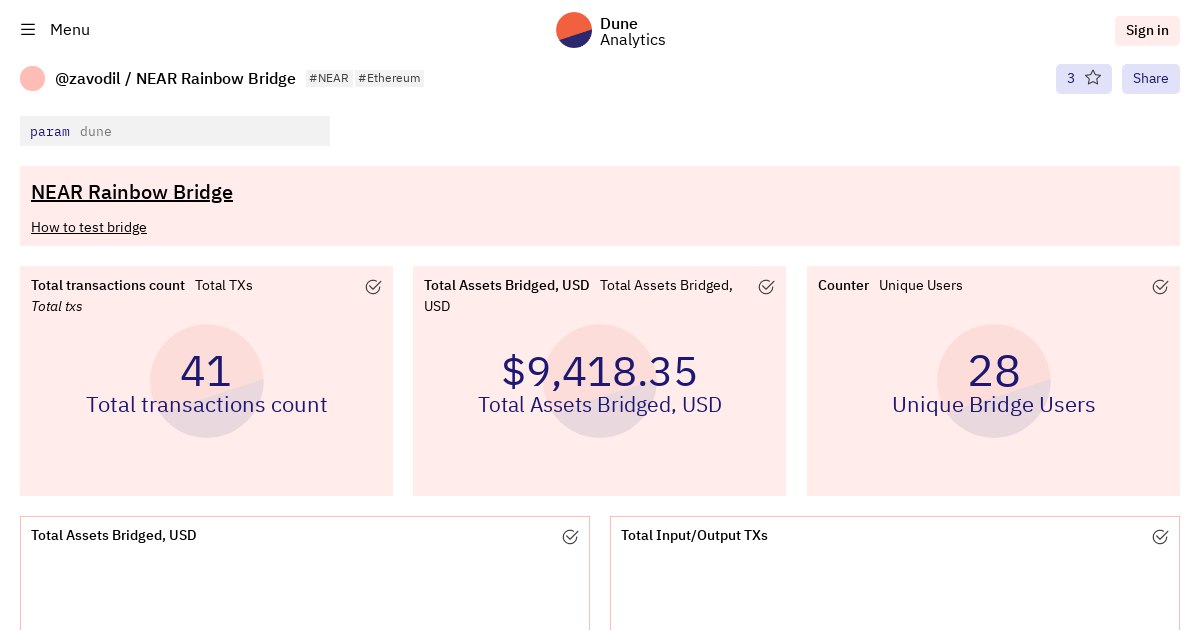Click the Total Input/Output TXs chart title
This screenshot has height=630, width=1200.
click(694, 535)
